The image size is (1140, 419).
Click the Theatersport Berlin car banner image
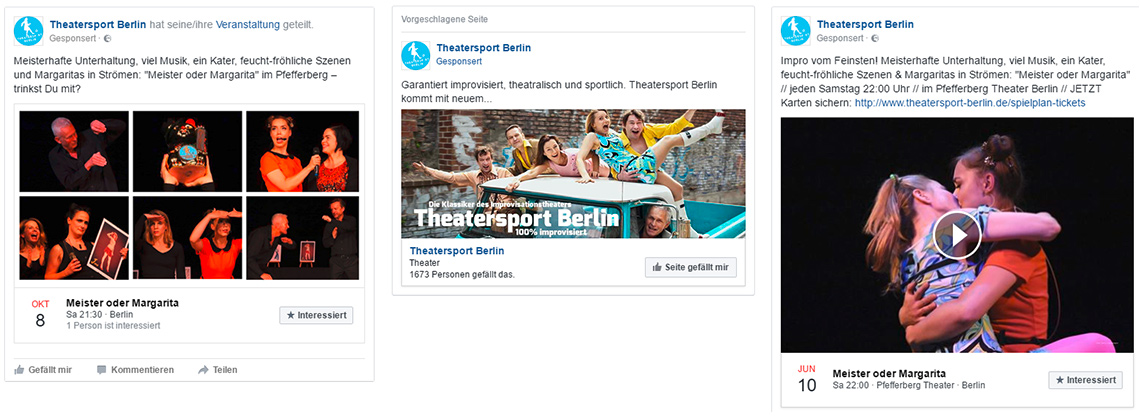(x=573, y=173)
